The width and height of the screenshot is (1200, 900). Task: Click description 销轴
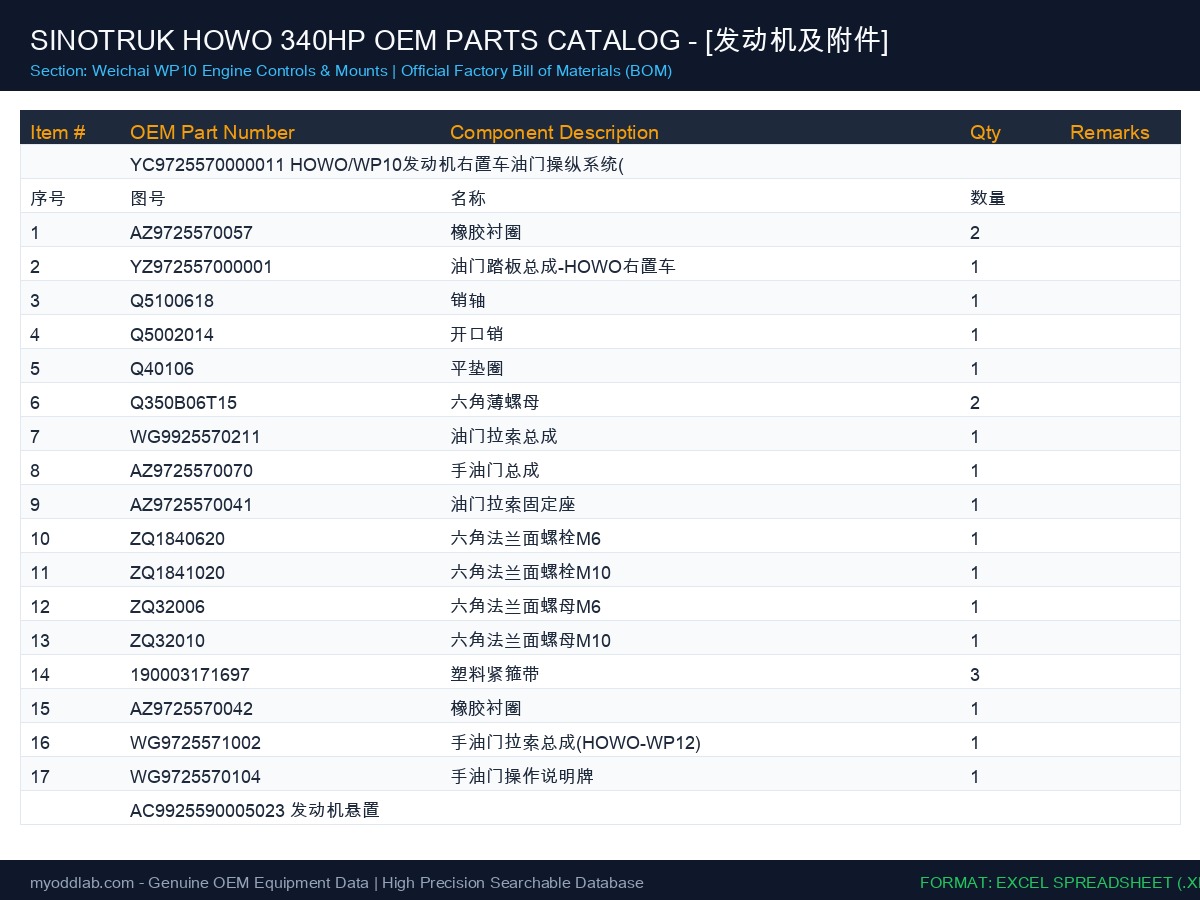pyautogui.click(x=468, y=300)
